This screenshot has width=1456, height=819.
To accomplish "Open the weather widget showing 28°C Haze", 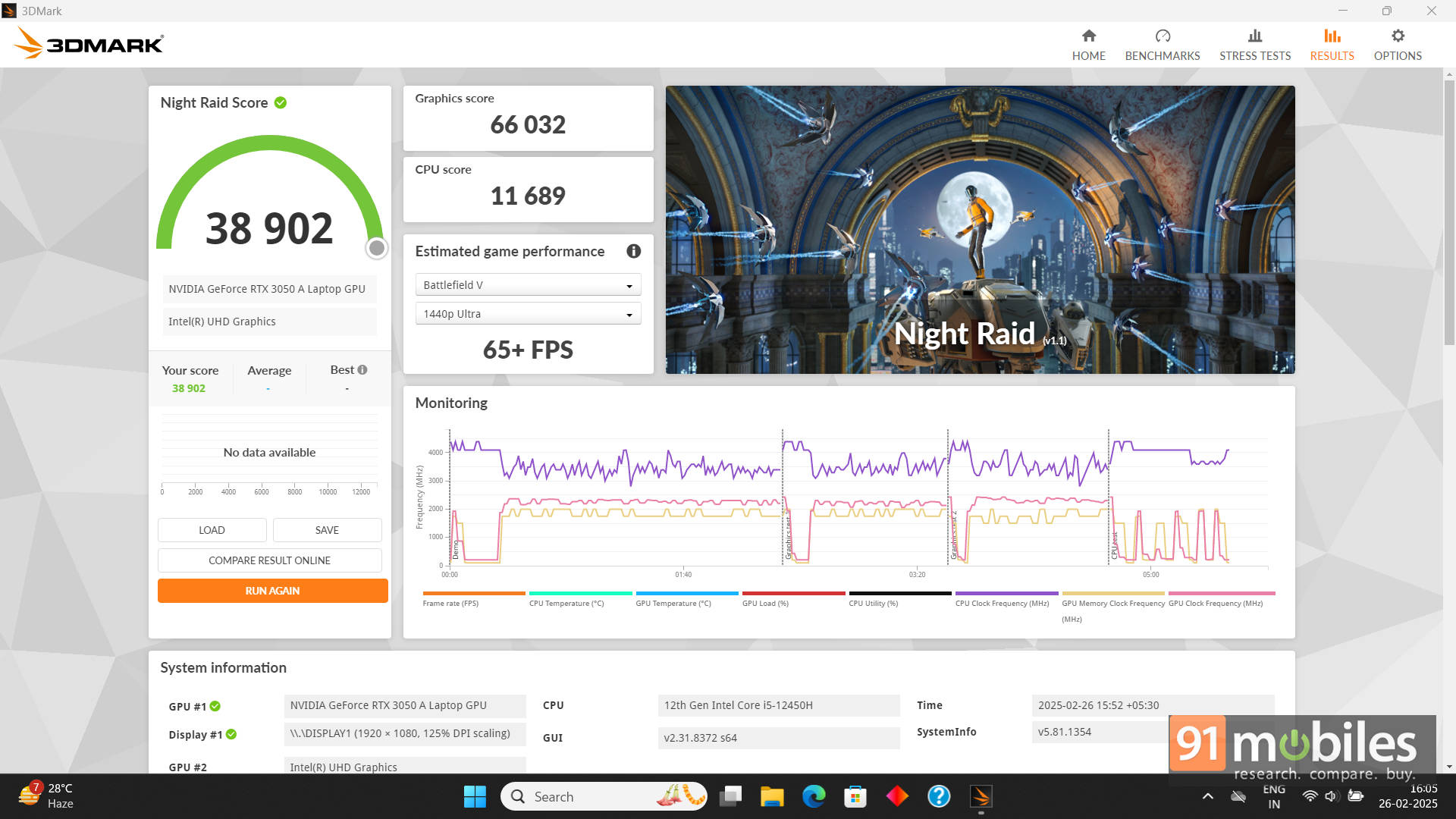I will [47, 796].
